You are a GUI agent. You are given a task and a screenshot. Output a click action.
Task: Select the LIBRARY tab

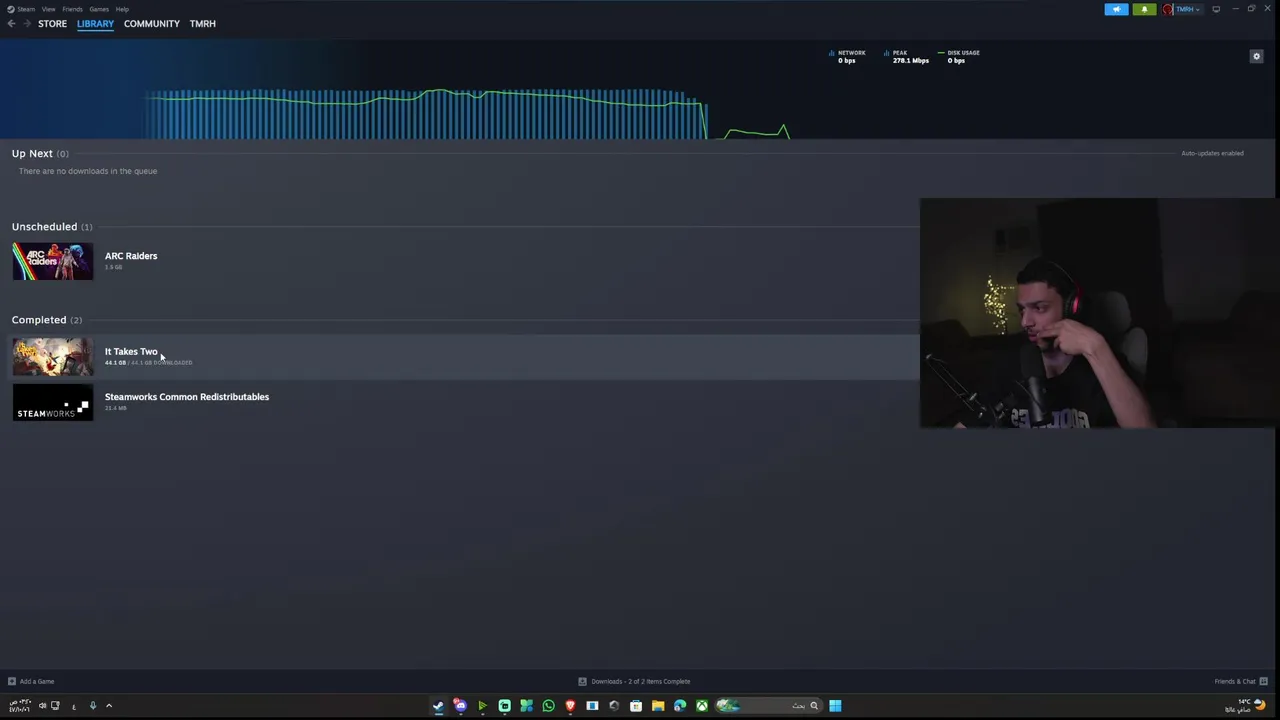click(x=95, y=23)
